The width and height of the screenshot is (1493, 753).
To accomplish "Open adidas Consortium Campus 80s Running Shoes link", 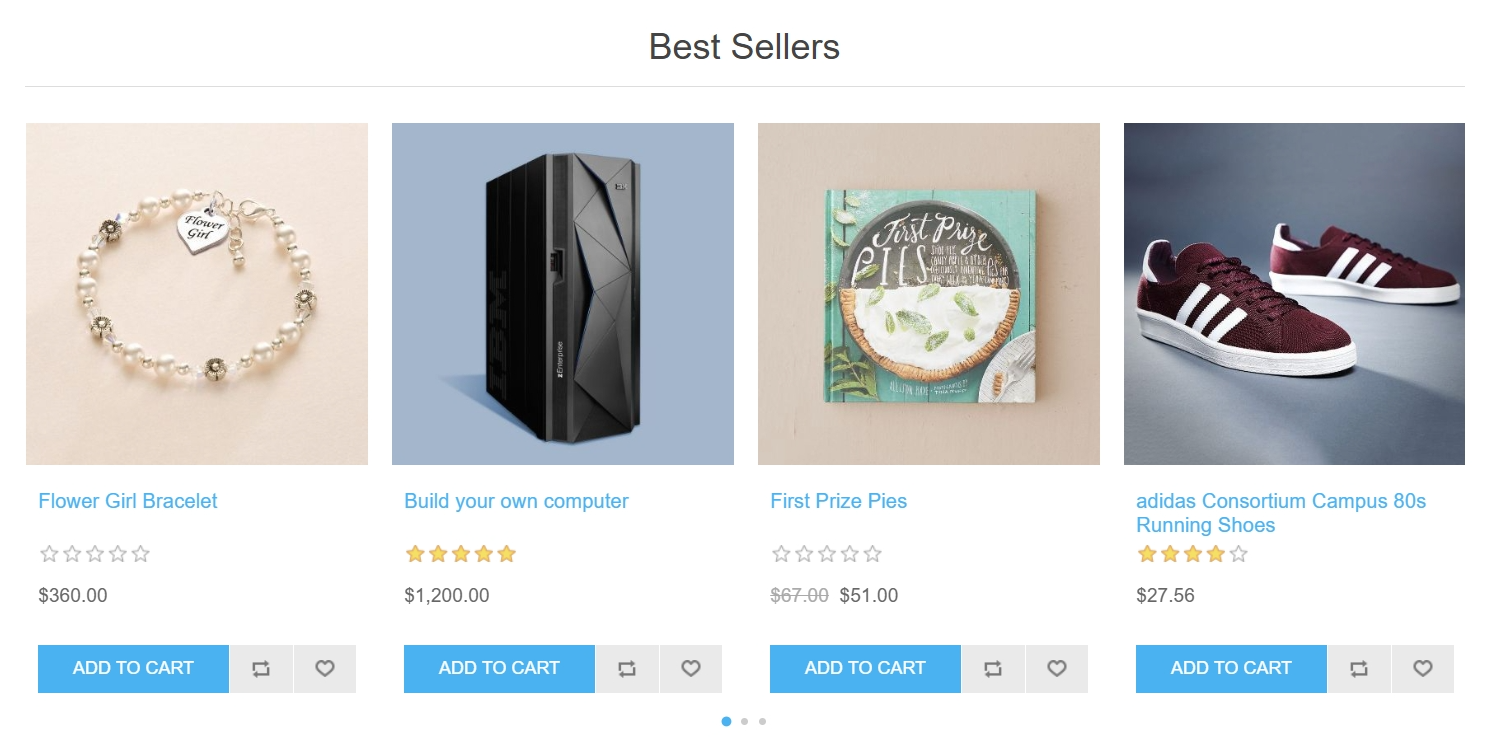I will coord(1281,513).
